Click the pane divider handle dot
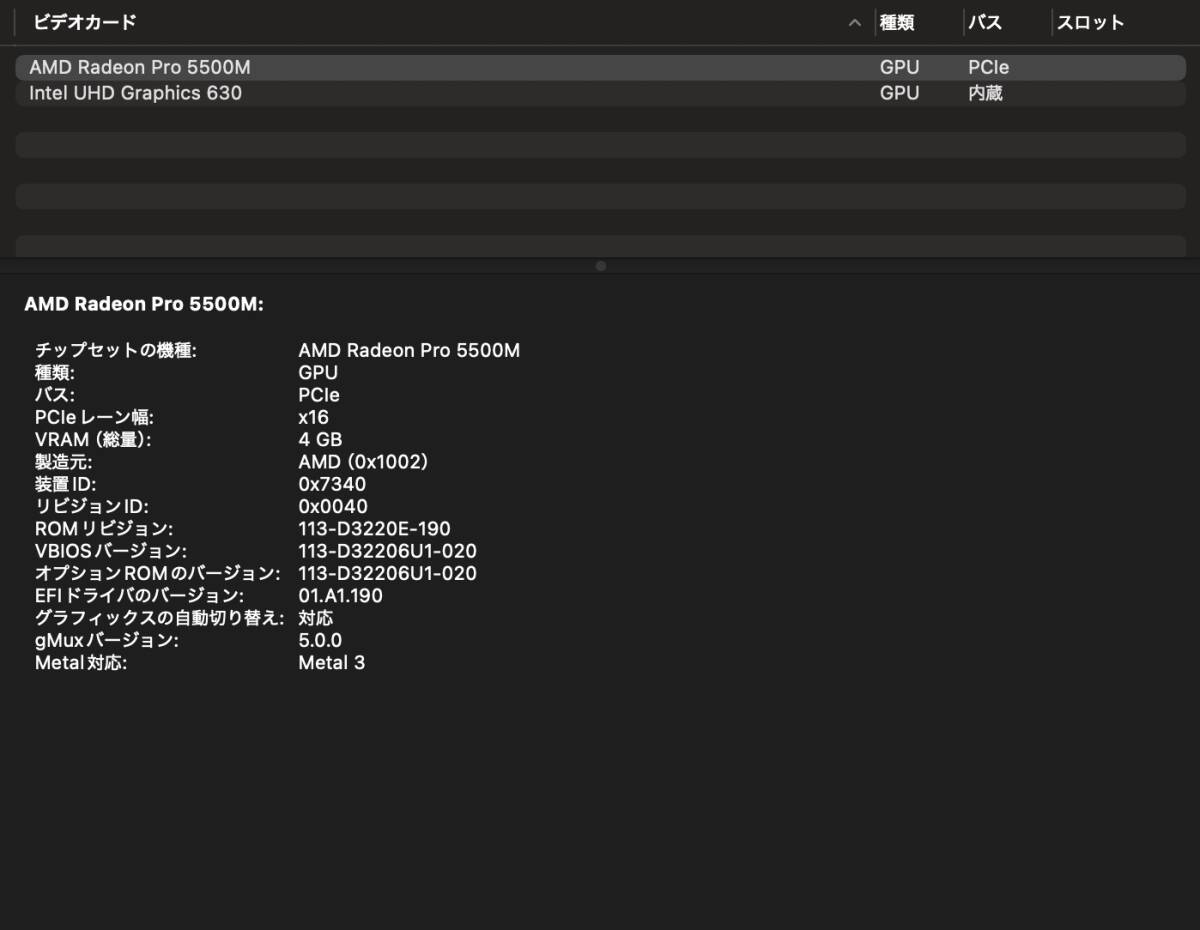The image size is (1200, 930). coord(600,266)
